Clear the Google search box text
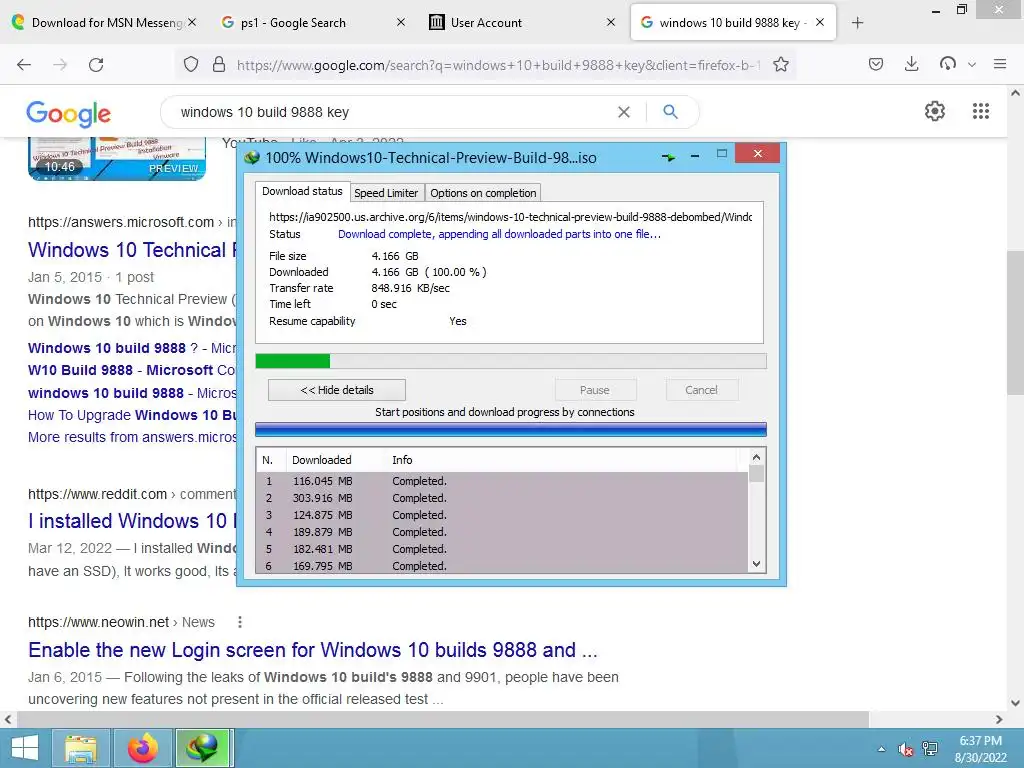 (x=624, y=112)
